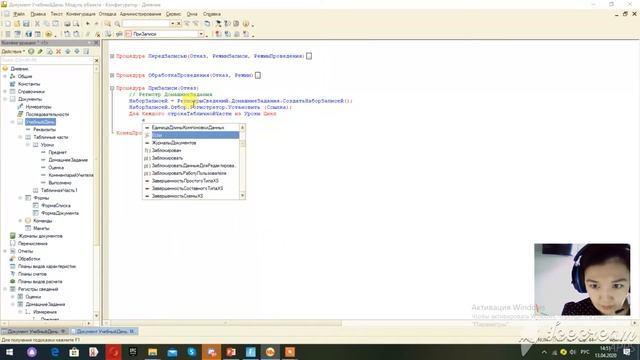
Task: Click the Undo arrow toolbar icon
Action: [87, 24]
